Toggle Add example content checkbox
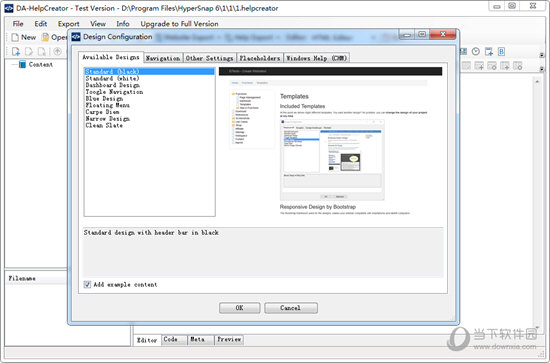This screenshot has width=550, height=363. coord(87,284)
